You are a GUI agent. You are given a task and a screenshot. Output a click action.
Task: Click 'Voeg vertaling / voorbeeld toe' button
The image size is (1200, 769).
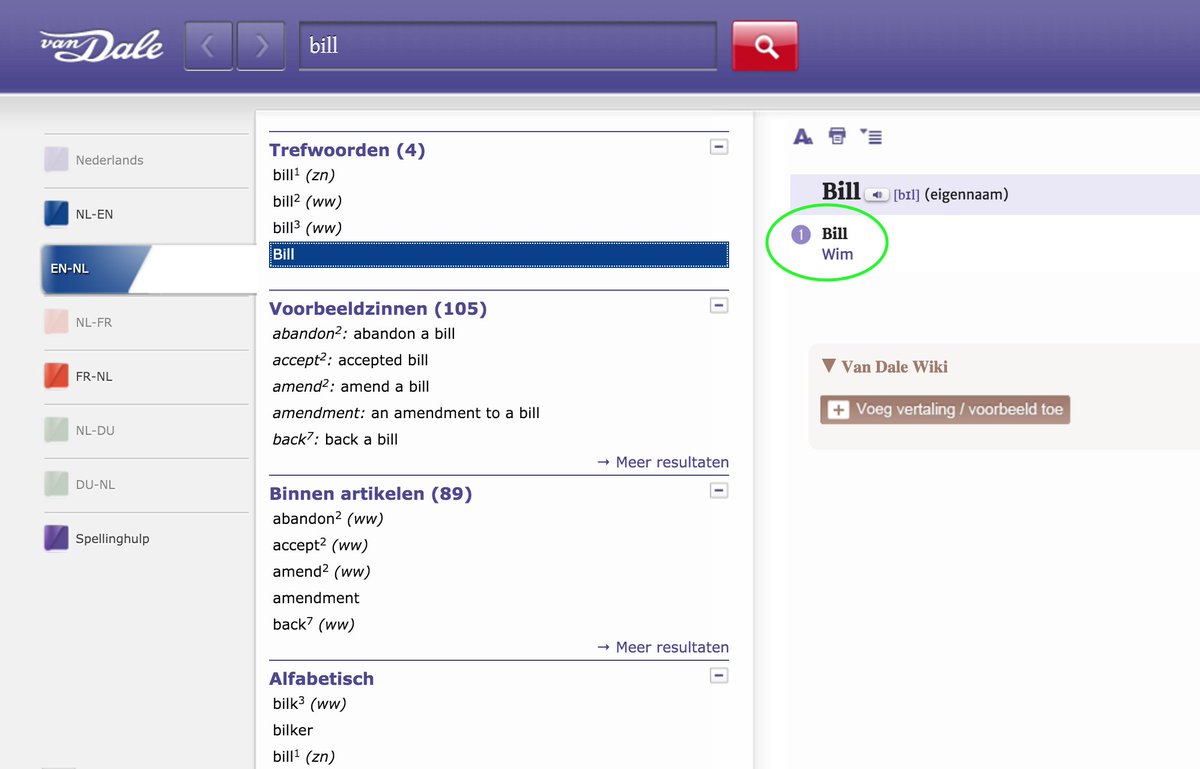click(945, 410)
